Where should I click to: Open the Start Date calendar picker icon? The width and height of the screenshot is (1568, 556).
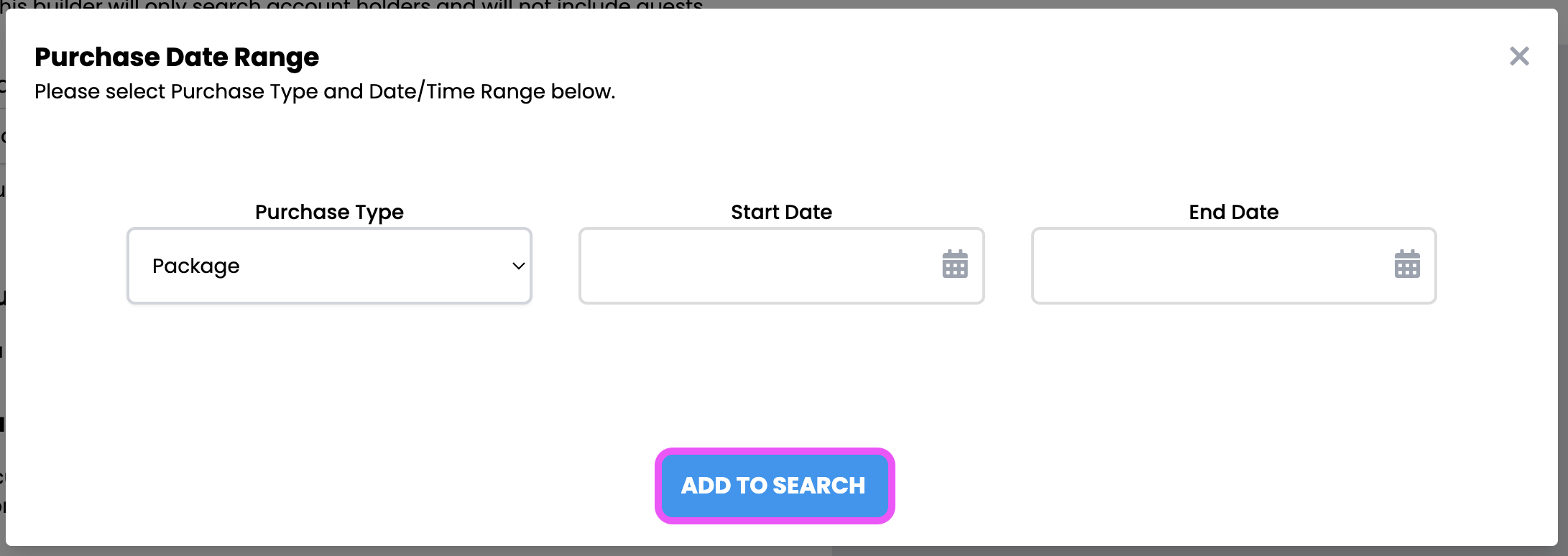coord(954,264)
